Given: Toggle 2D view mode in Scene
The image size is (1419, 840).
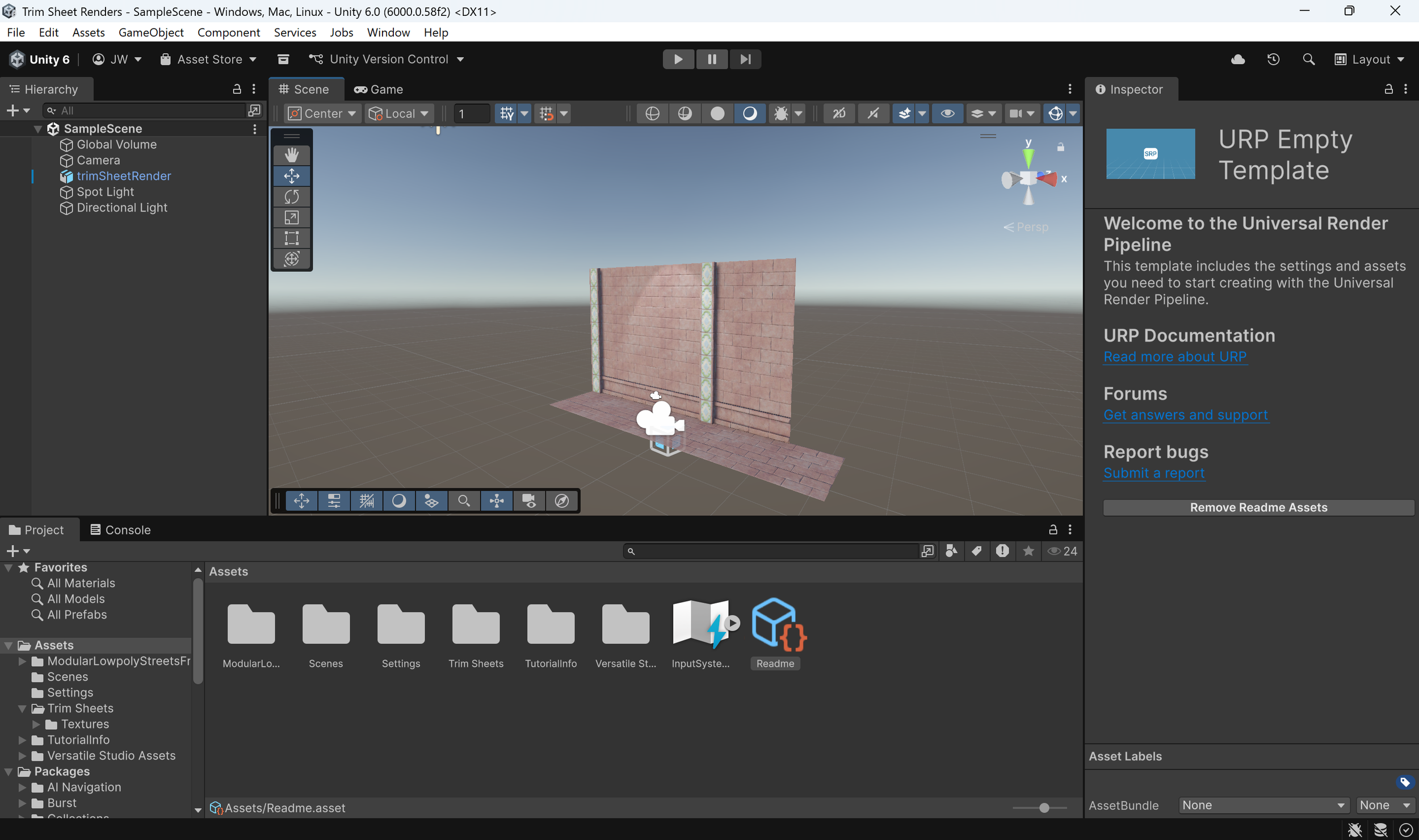Looking at the screenshot, I should point(839,114).
